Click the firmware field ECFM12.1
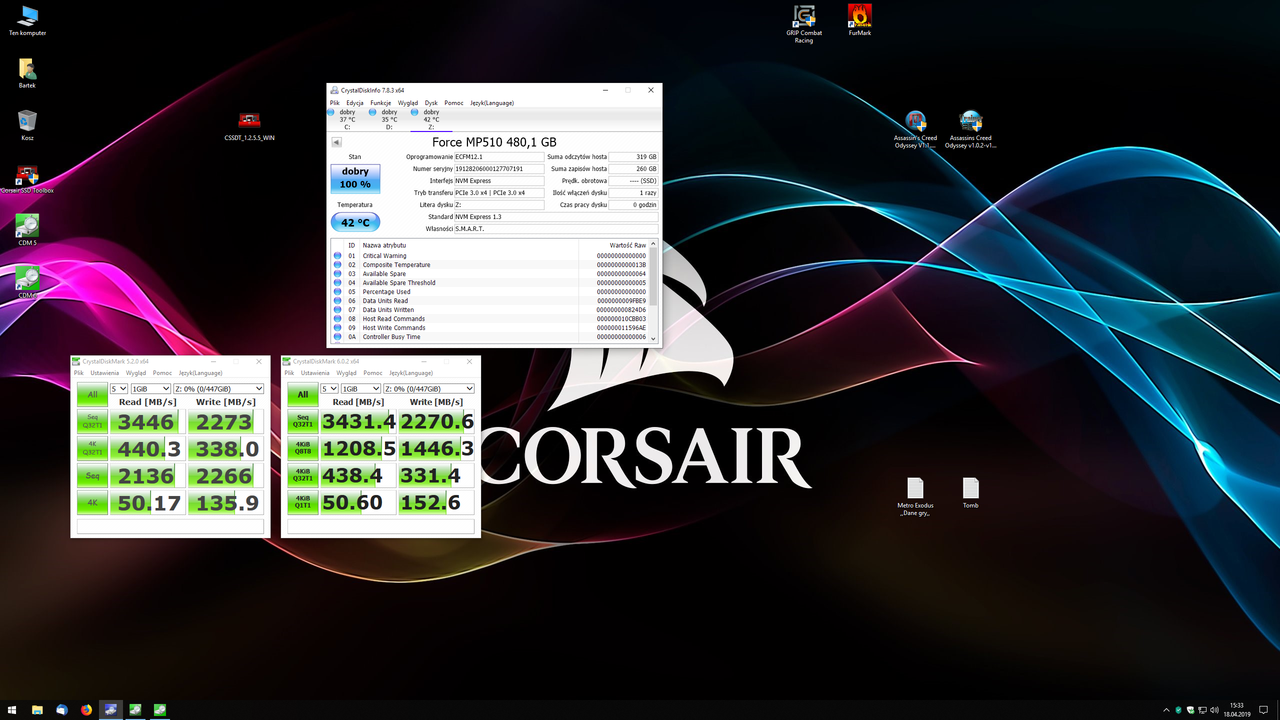The height and width of the screenshot is (720, 1280). pyautogui.click(x=499, y=157)
